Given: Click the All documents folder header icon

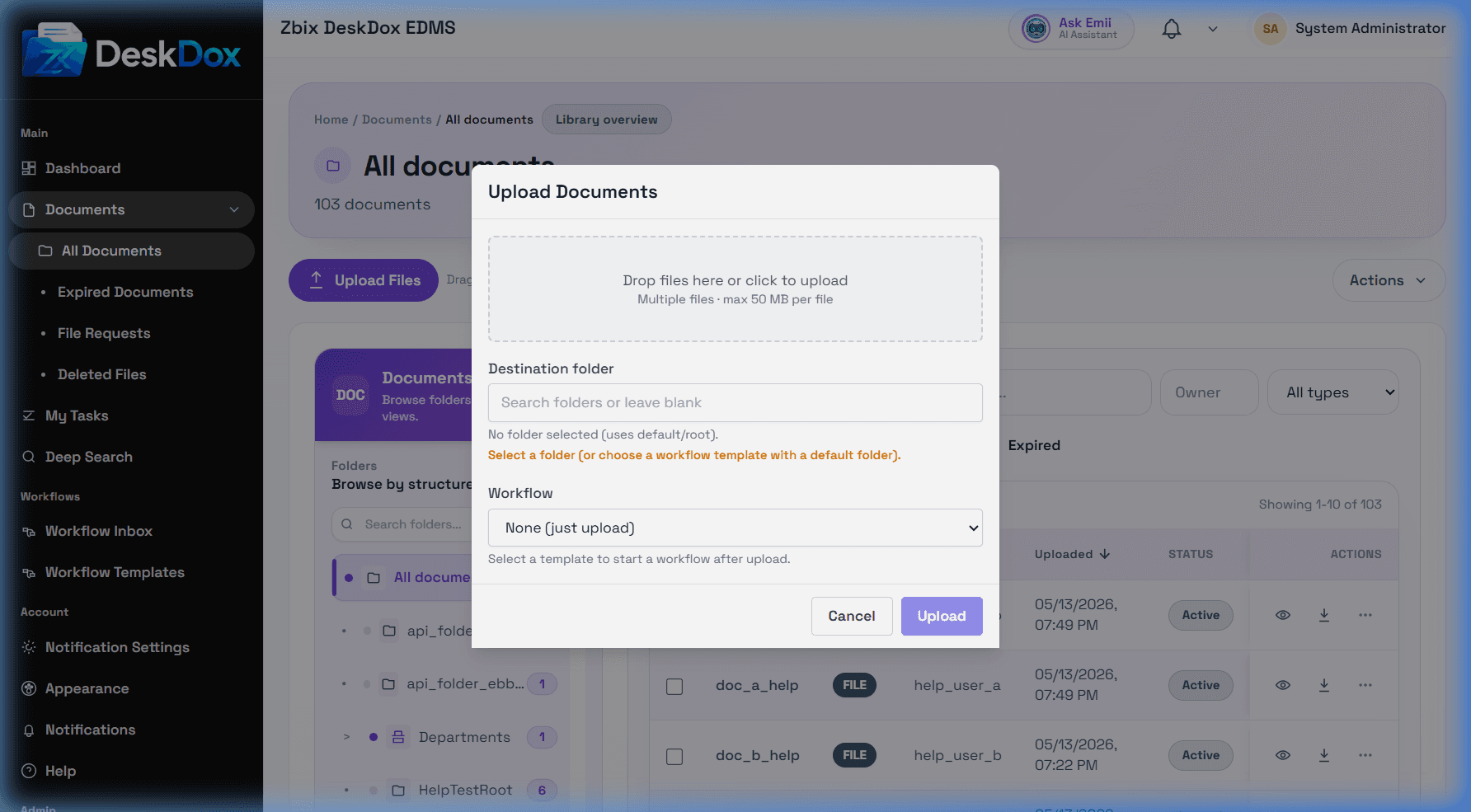Looking at the screenshot, I should pyautogui.click(x=333, y=166).
